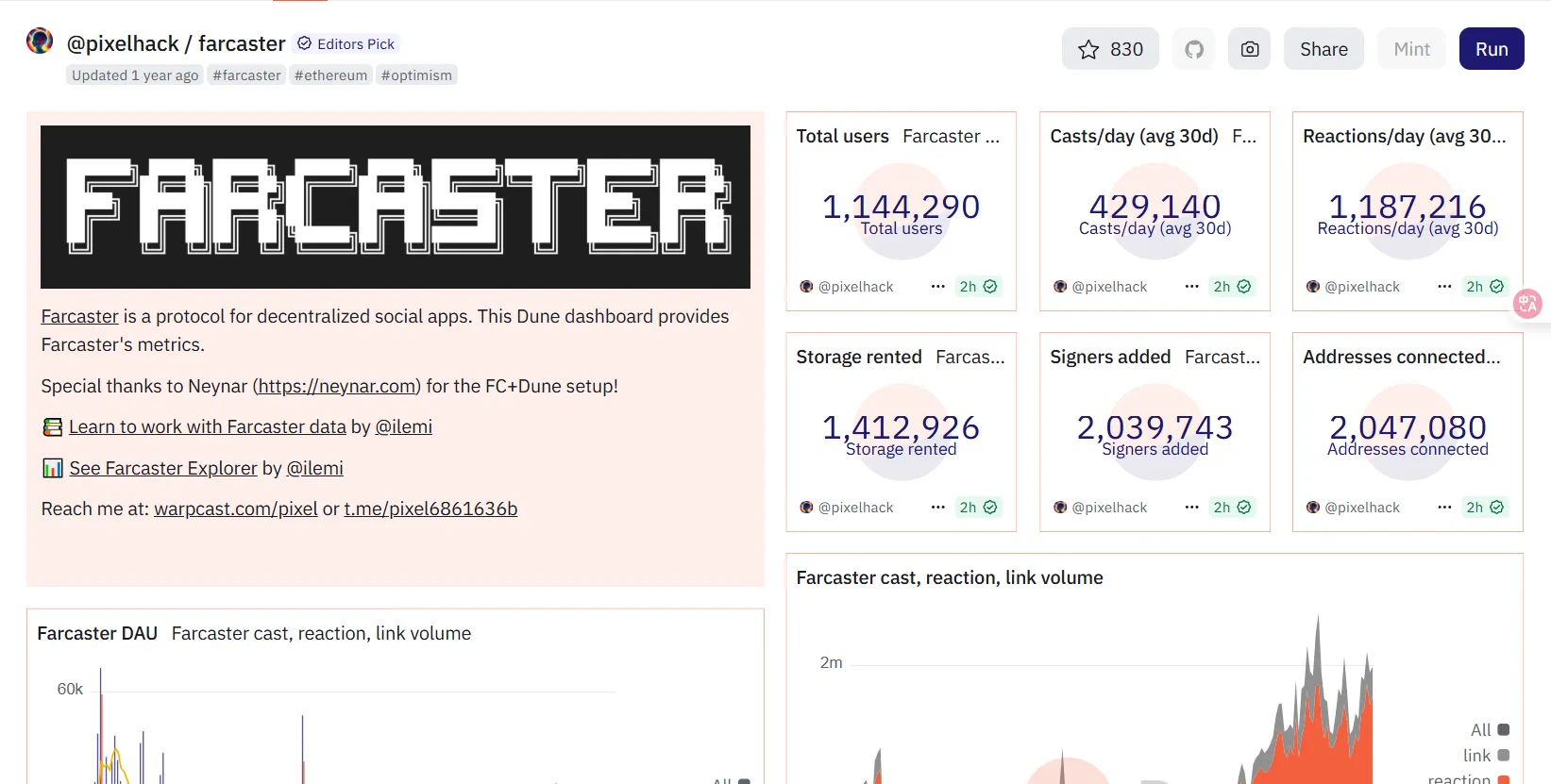Open 'Farcaster cast, reaction, link volume' chart title
Image resolution: width=1551 pixels, height=784 pixels.
(950, 577)
